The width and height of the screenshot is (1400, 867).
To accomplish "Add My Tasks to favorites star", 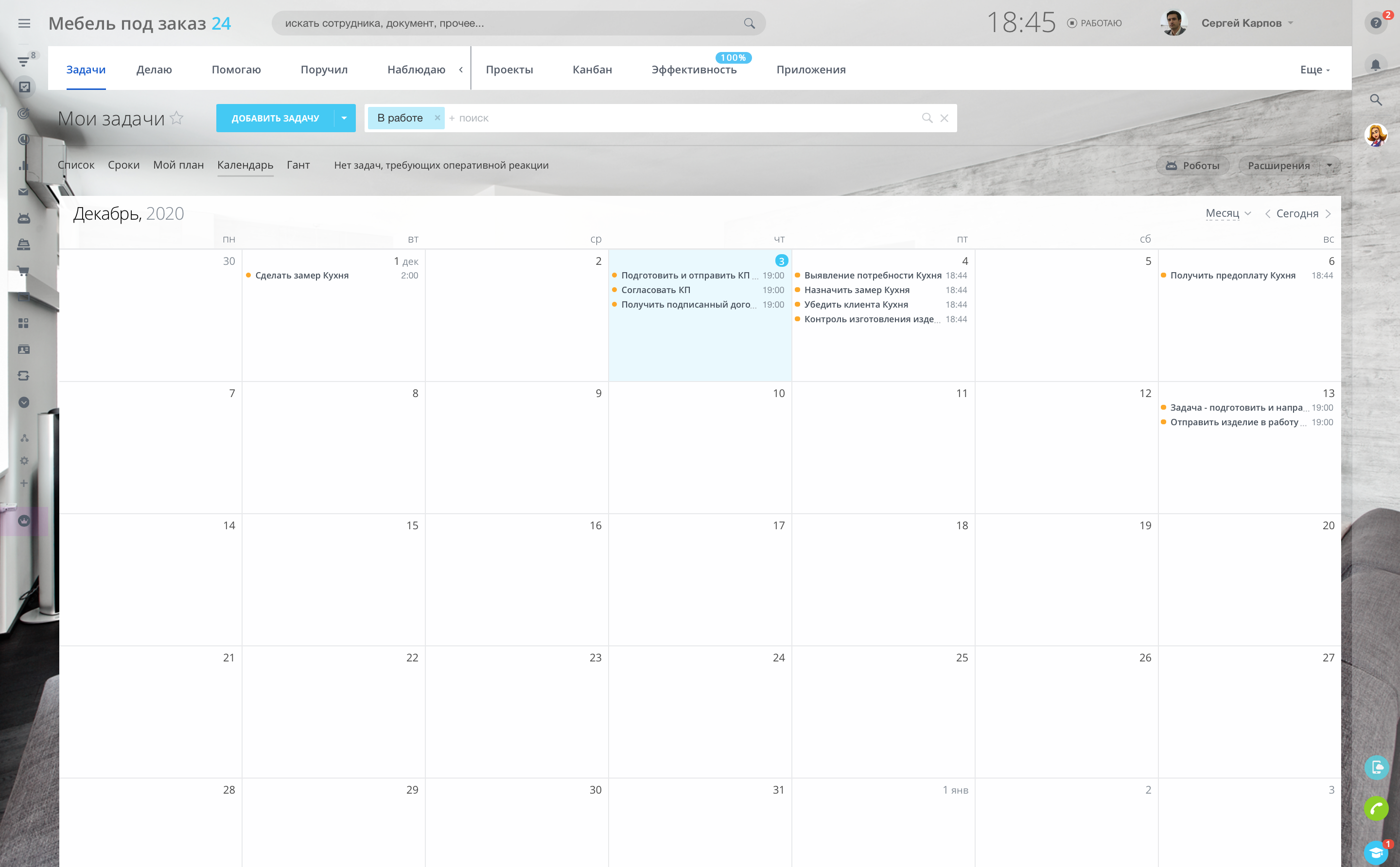I will pyautogui.click(x=177, y=118).
